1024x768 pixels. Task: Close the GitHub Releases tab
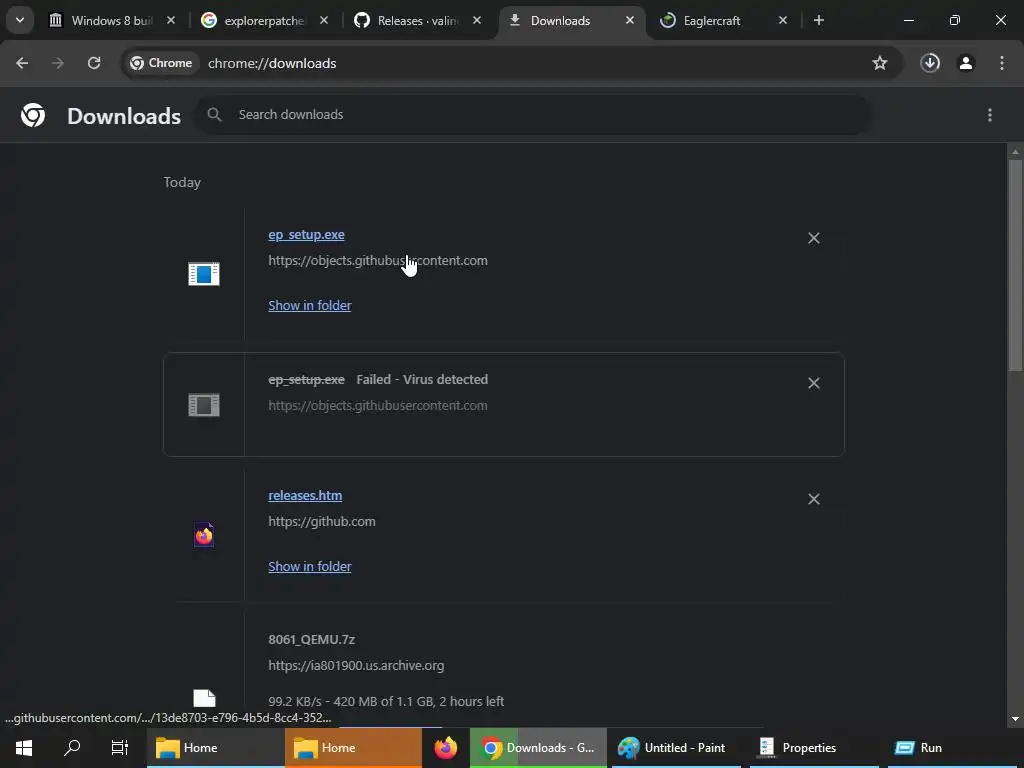[477, 20]
